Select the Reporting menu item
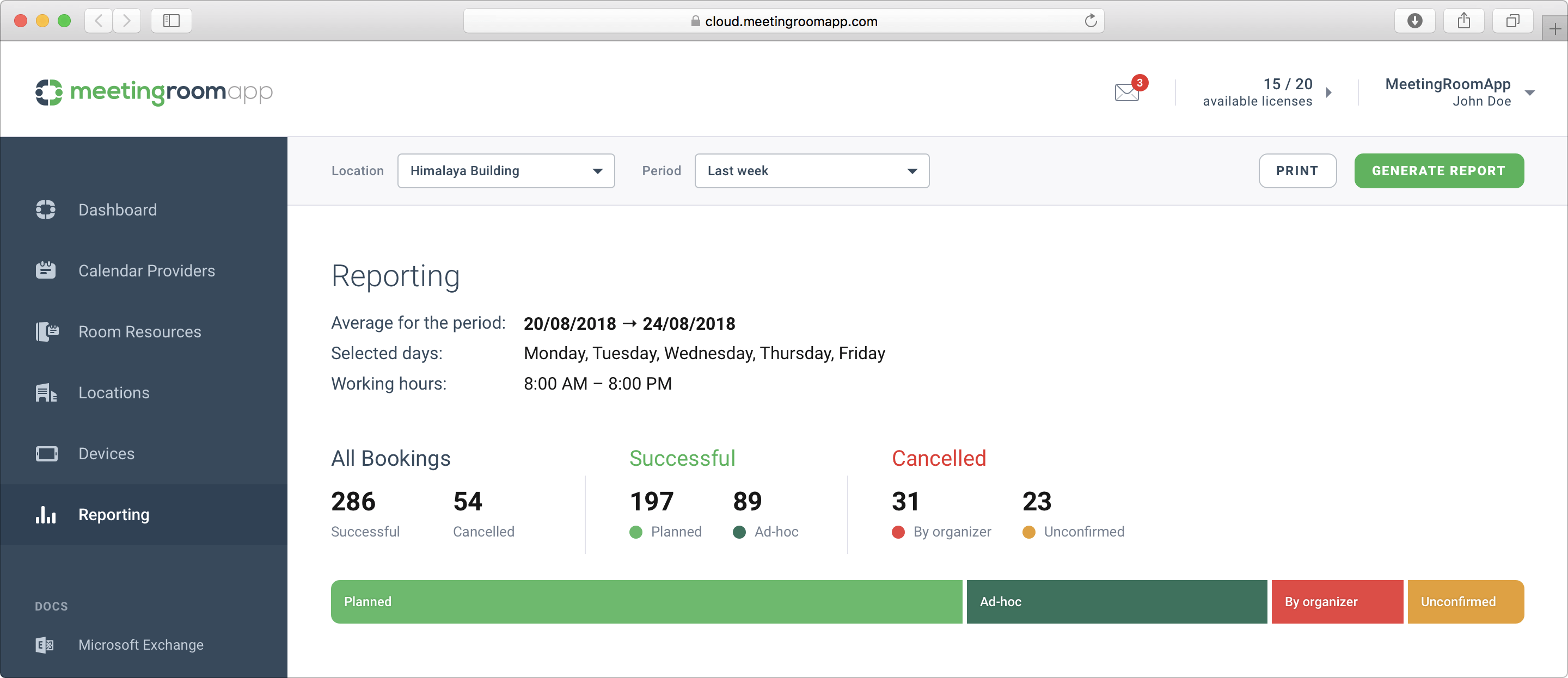1568x678 pixels. point(144,514)
